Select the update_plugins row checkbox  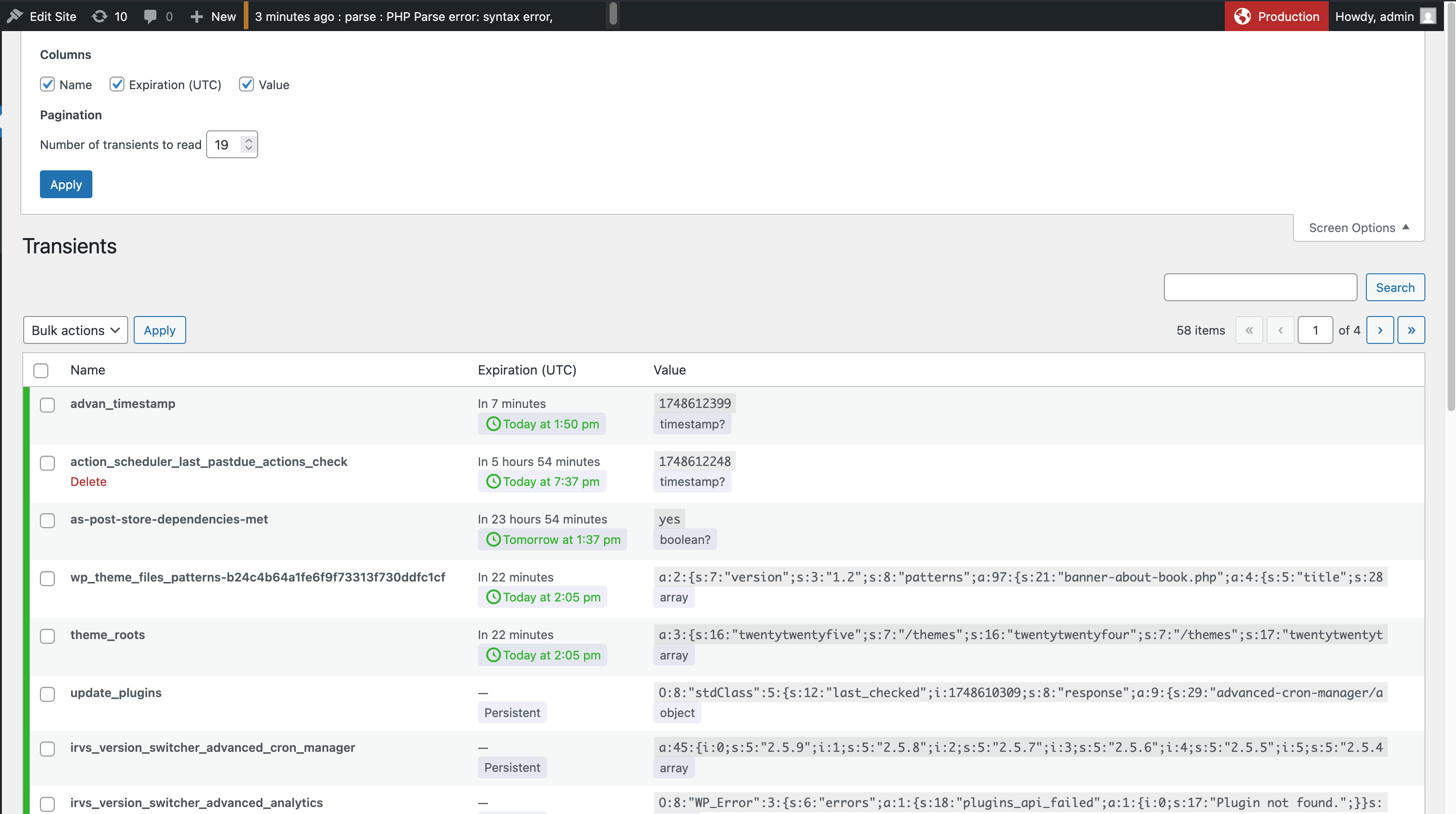47,694
